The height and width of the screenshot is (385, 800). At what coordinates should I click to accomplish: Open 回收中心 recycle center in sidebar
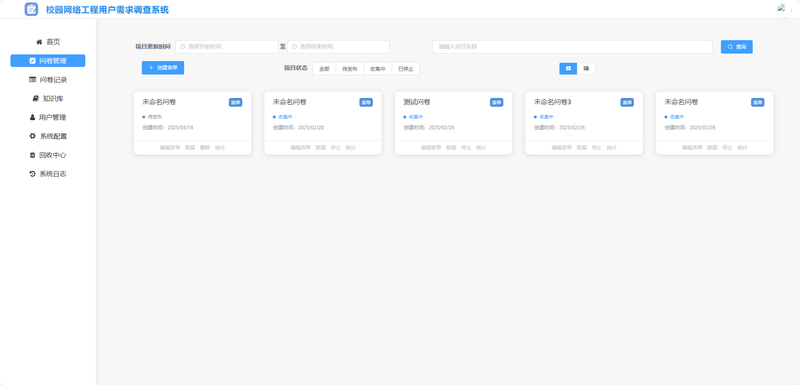pos(48,155)
